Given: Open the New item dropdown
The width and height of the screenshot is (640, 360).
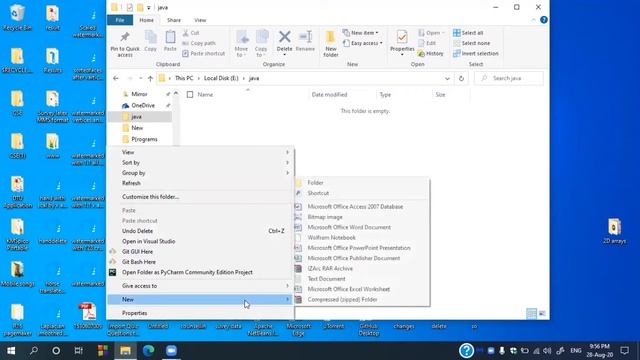Looking at the screenshot, I should pos(361,33).
